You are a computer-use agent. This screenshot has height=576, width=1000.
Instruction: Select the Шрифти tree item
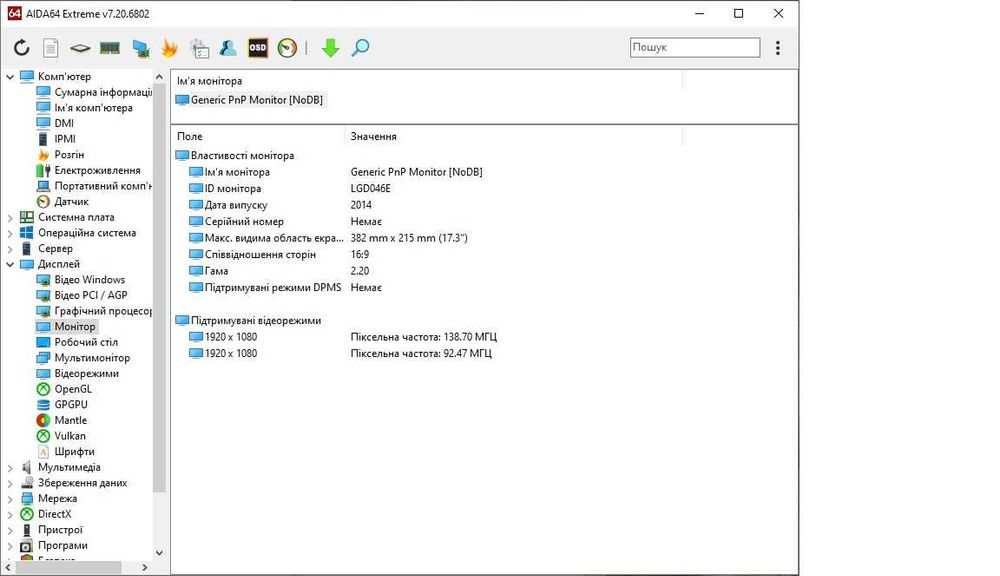(66, 452)
